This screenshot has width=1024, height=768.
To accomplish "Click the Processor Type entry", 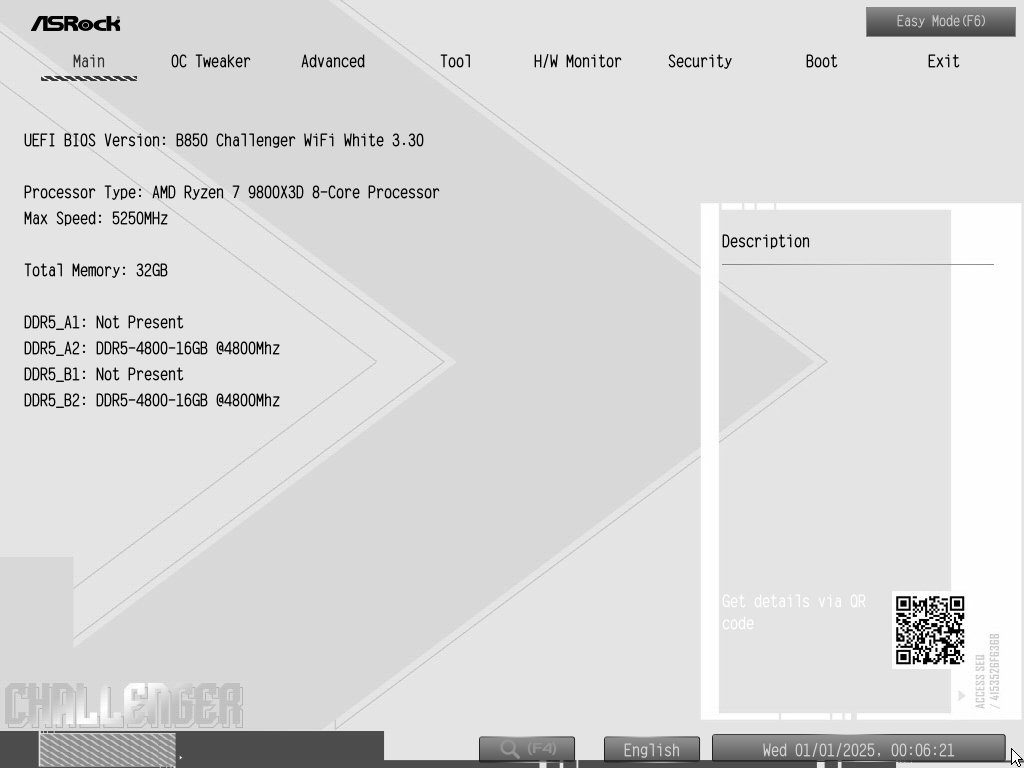I will 231,193.
